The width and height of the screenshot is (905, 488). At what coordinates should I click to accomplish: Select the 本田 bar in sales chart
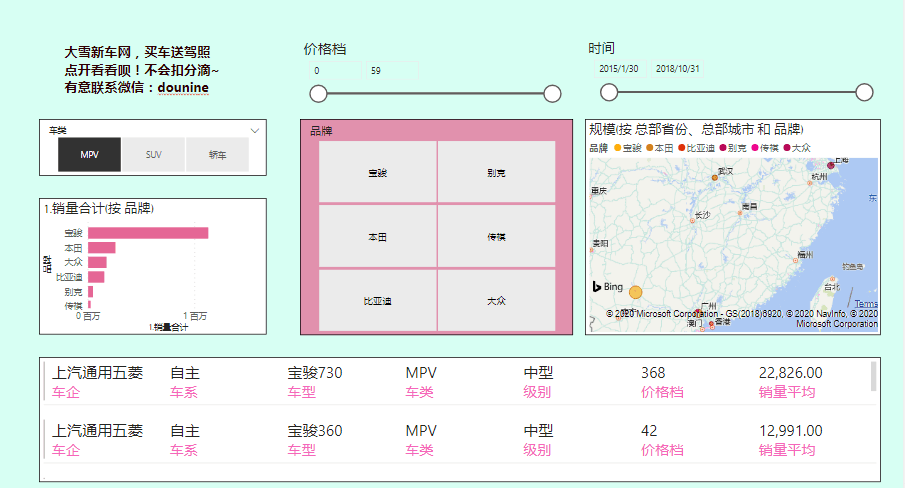[102, 248]
